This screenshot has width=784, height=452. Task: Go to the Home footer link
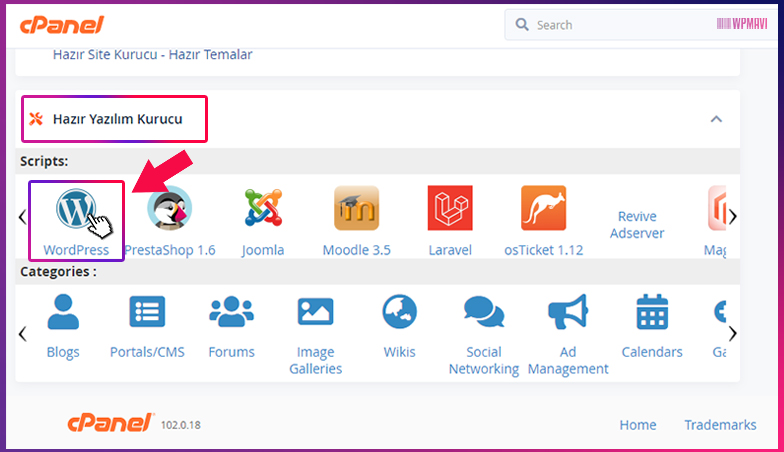coord(638,425)
